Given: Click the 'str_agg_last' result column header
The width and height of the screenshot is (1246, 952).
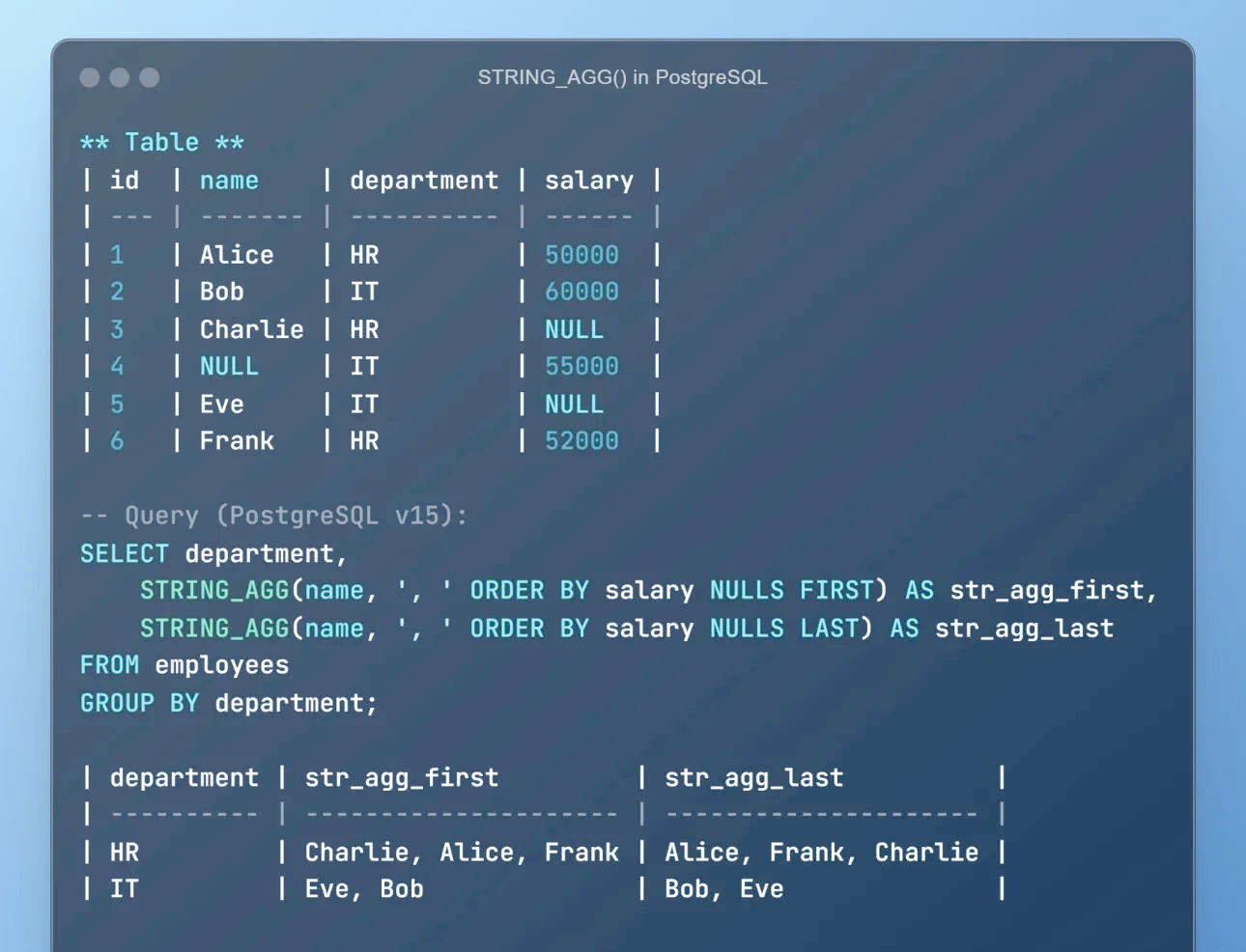Looking at the screenshot, I should tap(753, 778).
